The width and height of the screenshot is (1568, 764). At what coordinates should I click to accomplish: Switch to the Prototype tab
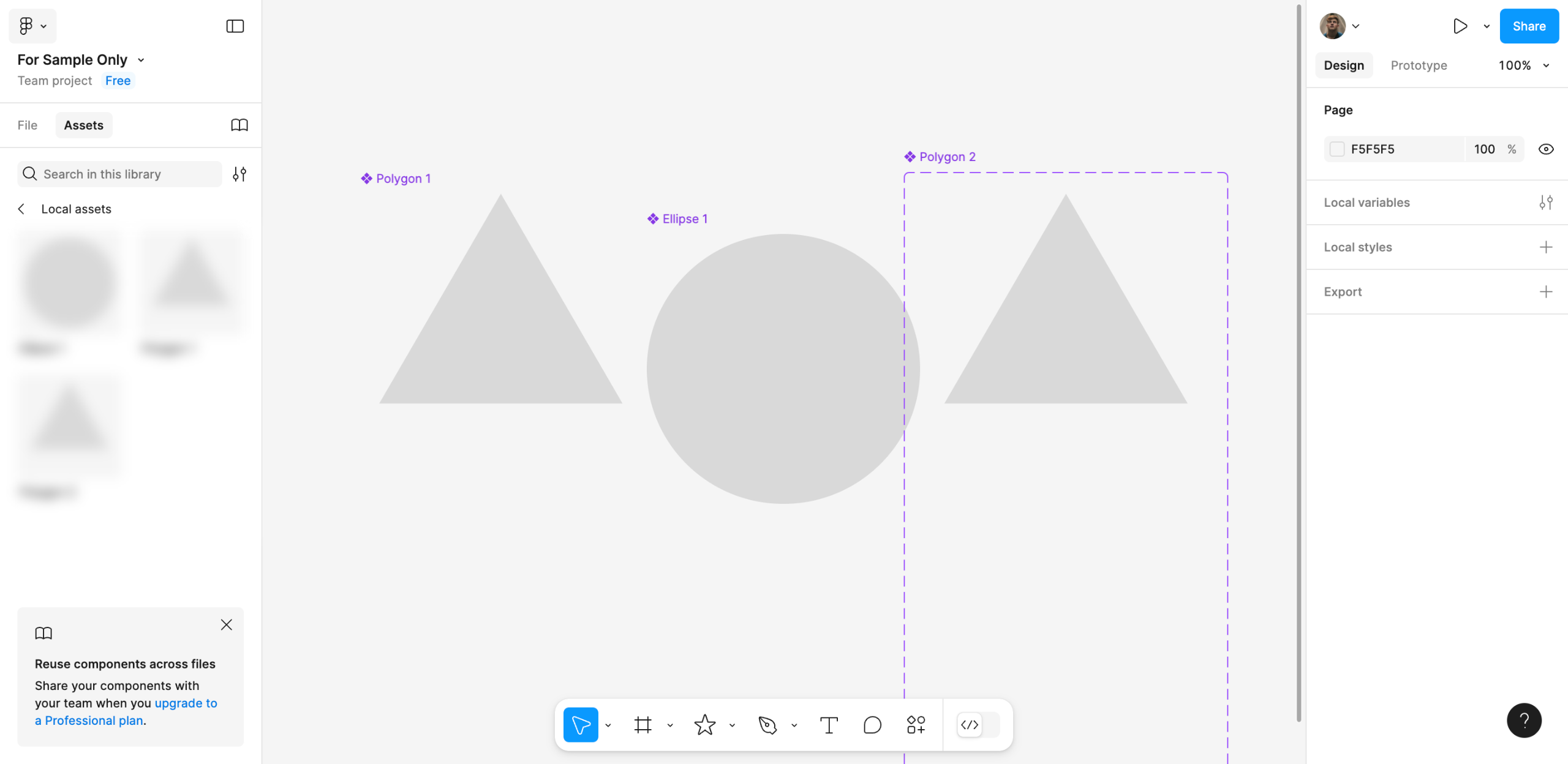pyautogui.click(x=1419, y=66)
